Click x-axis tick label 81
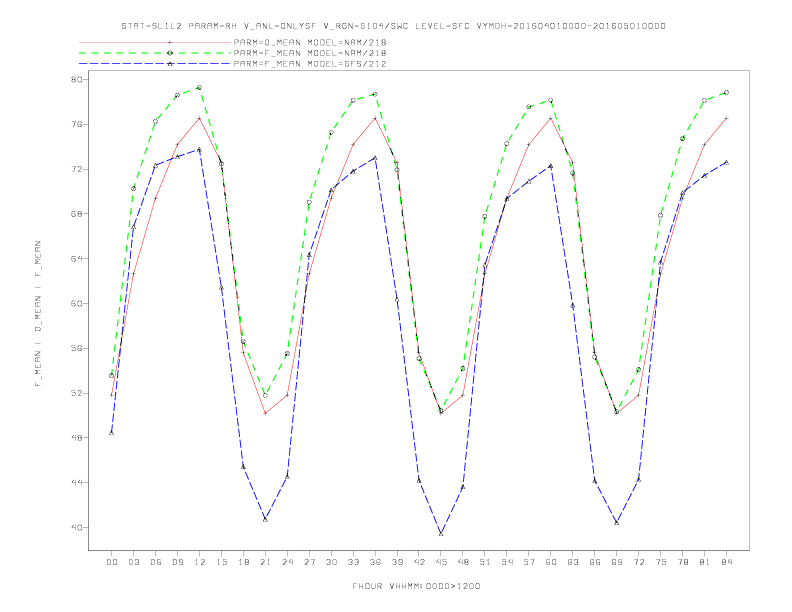The height and width of the screenshot is (612, 792). tap(705, 562)
